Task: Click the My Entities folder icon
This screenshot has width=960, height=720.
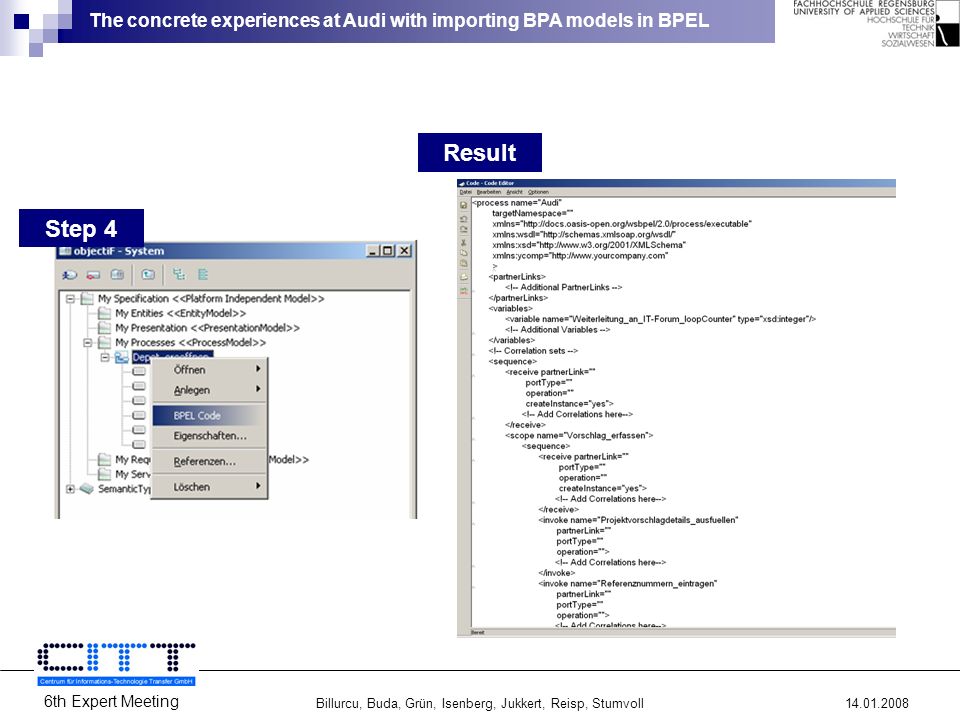Action: pos(105,313)
